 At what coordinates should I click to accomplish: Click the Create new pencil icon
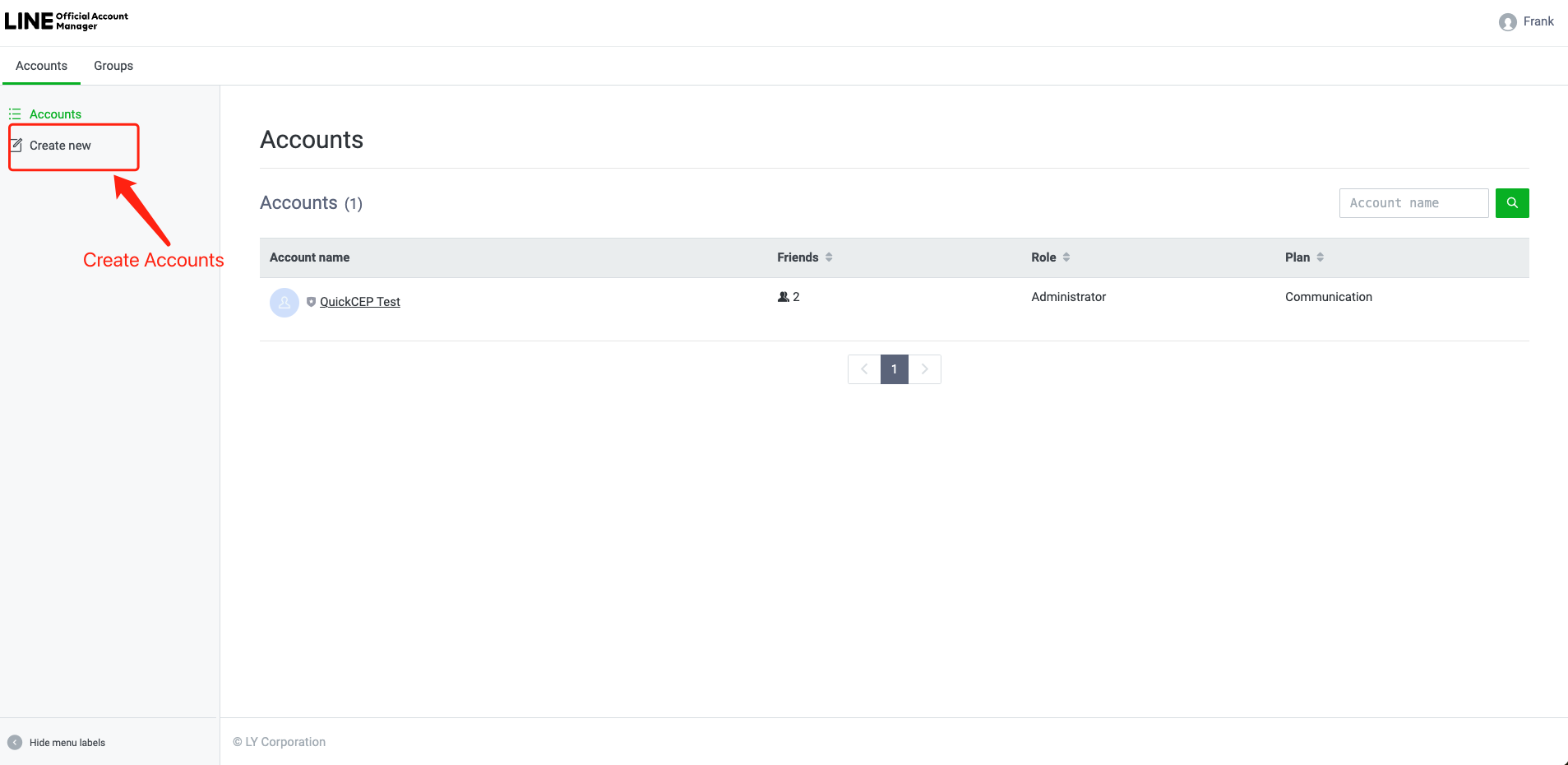pyautogui.click(x=16, y=146)
